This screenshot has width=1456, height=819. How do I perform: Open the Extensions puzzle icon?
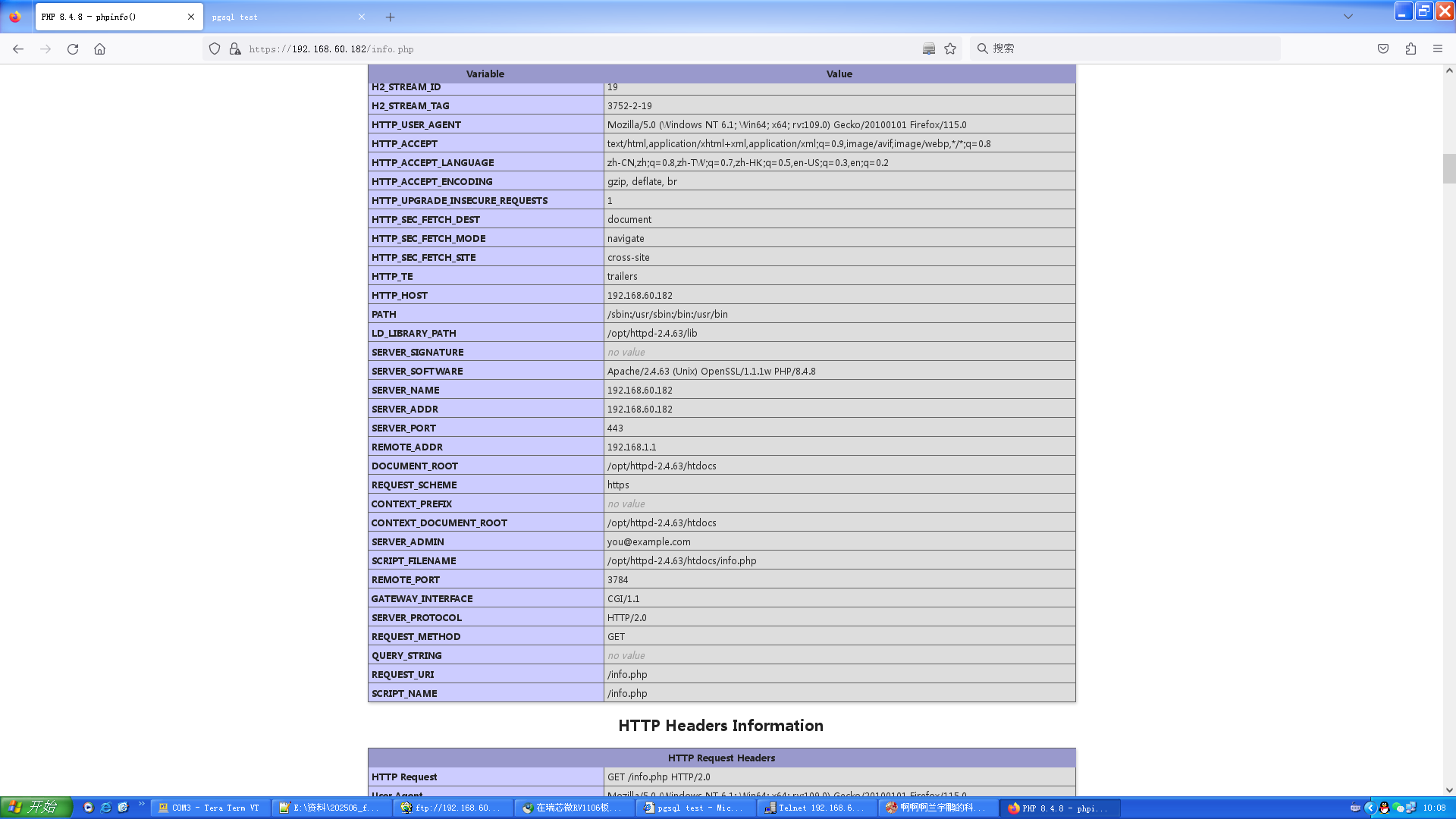coord(1410,49)
